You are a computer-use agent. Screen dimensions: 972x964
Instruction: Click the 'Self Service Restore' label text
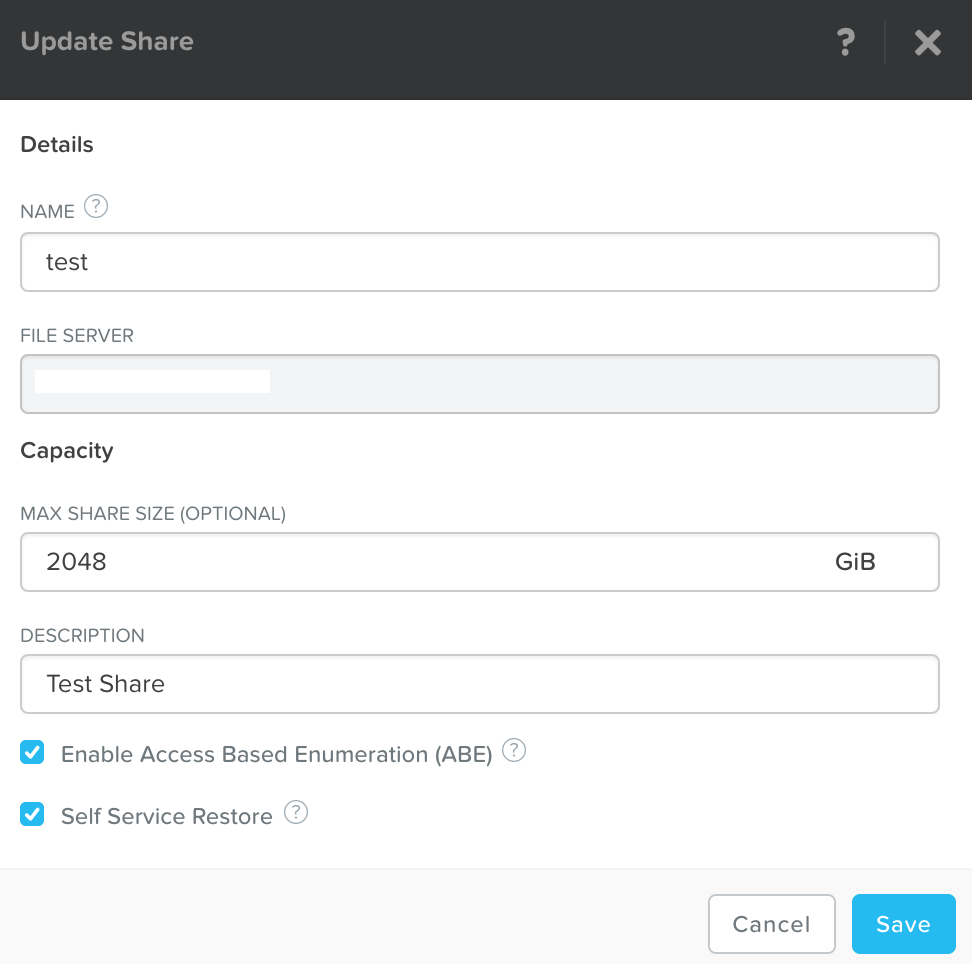[166, 817]
